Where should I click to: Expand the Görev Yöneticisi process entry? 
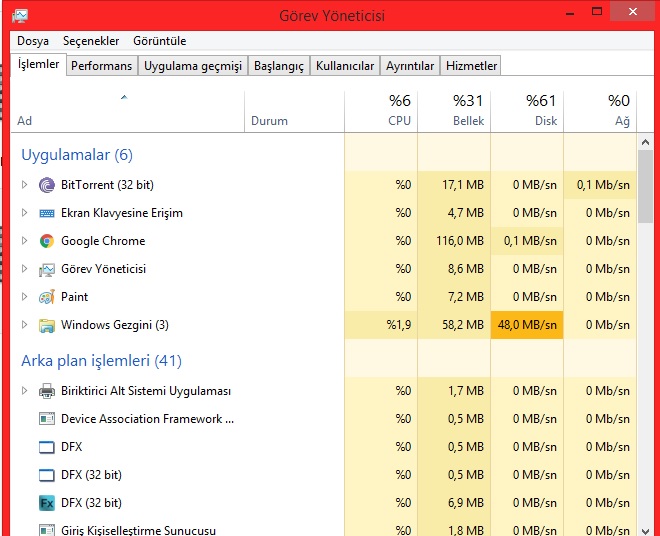(x=24, y=269)
